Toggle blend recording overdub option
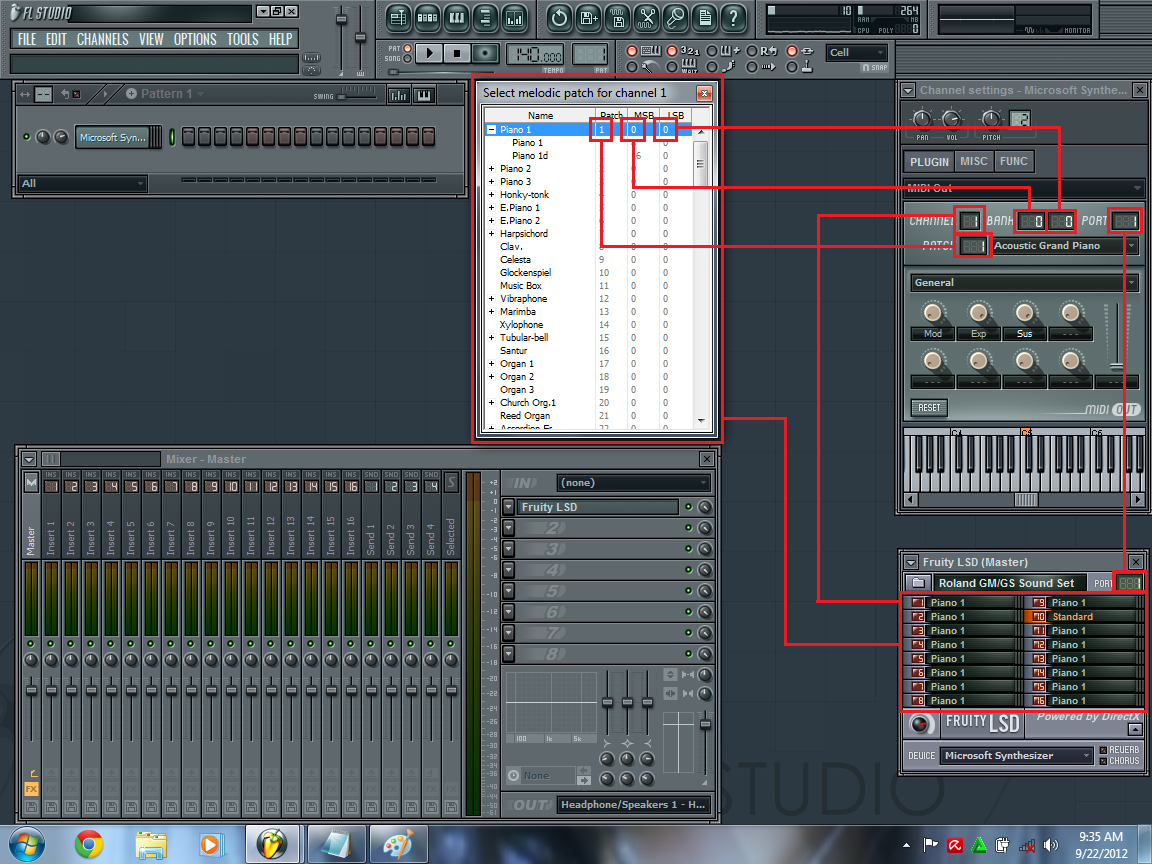This screenshot has height=864, width=1152. [x=711, y=51]
